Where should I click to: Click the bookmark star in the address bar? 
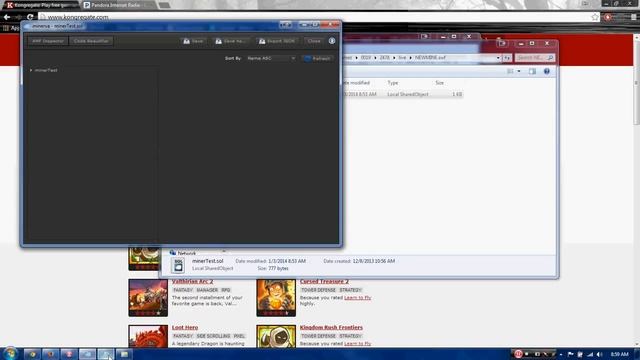[595, 17]
